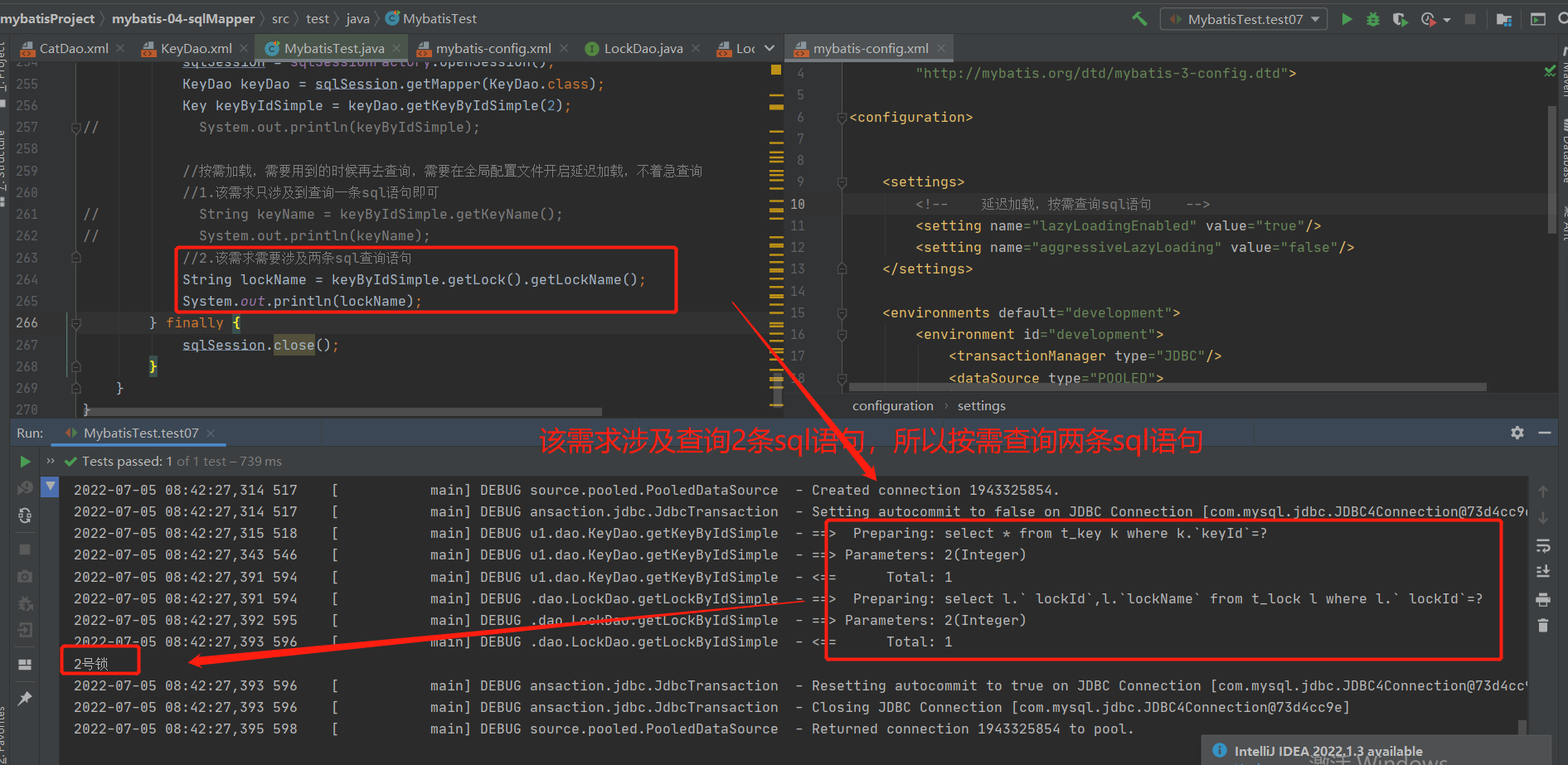
Task: Click the Stop icon in the Run panel sidebar
Action: [25, 550]
